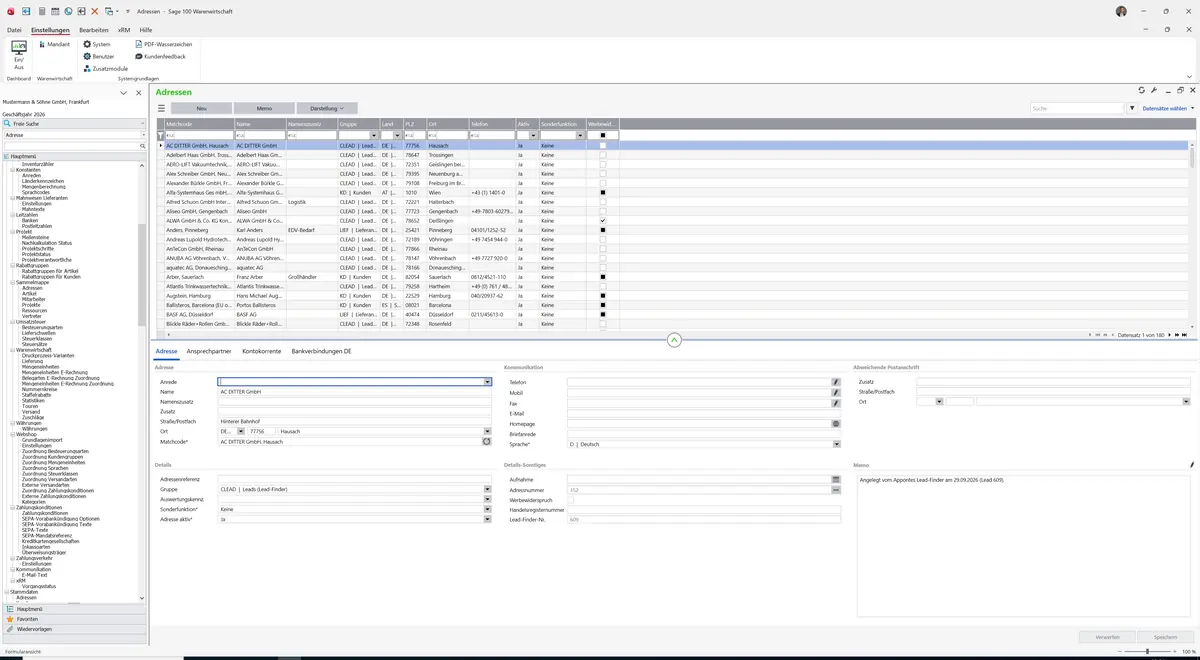
Task: Click the Verwerfen button
Action: tap(1108, 636)
